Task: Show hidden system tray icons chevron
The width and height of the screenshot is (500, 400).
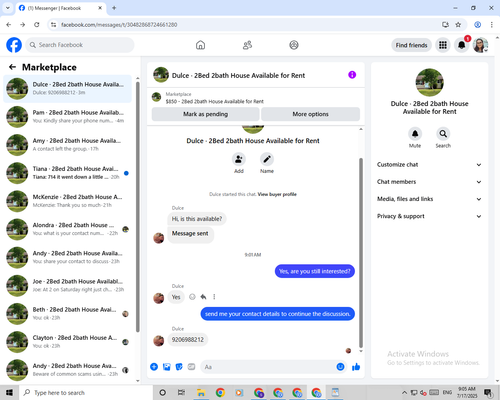Action: coord(404,392)
